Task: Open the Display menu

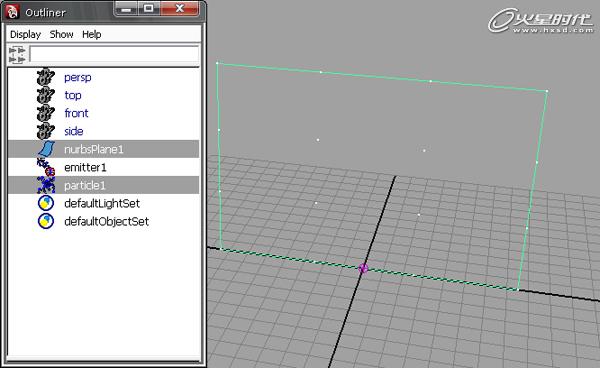Action: click(x=25, y=34)
